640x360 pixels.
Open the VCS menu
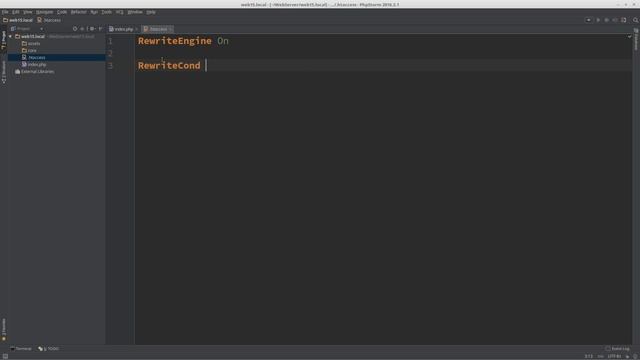coord(120,12)
